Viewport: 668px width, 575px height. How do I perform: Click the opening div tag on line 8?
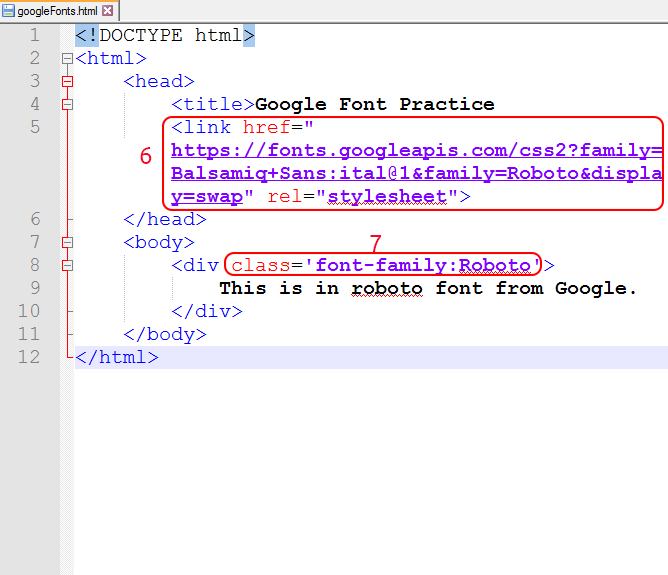(x=195, y=265)
